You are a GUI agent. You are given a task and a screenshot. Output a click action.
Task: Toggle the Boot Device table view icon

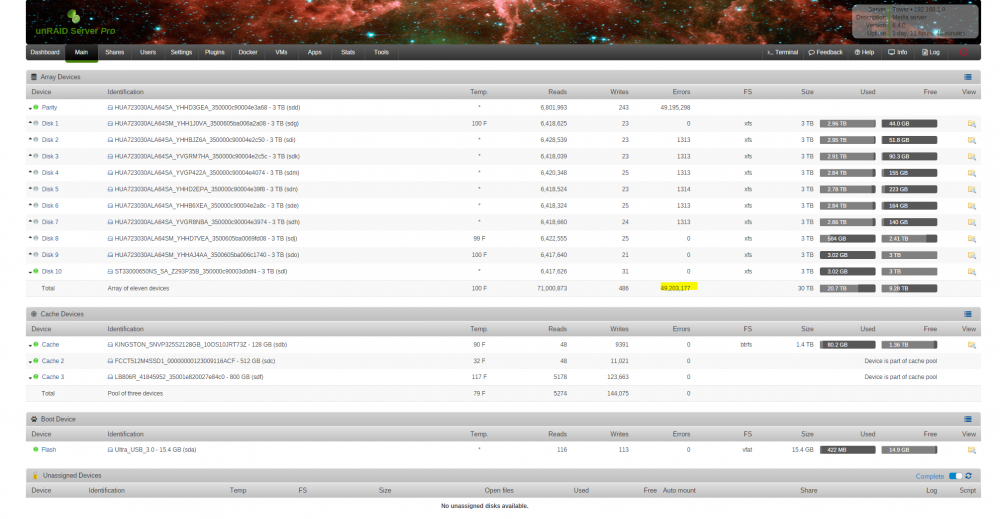click(x=968, y=420)
